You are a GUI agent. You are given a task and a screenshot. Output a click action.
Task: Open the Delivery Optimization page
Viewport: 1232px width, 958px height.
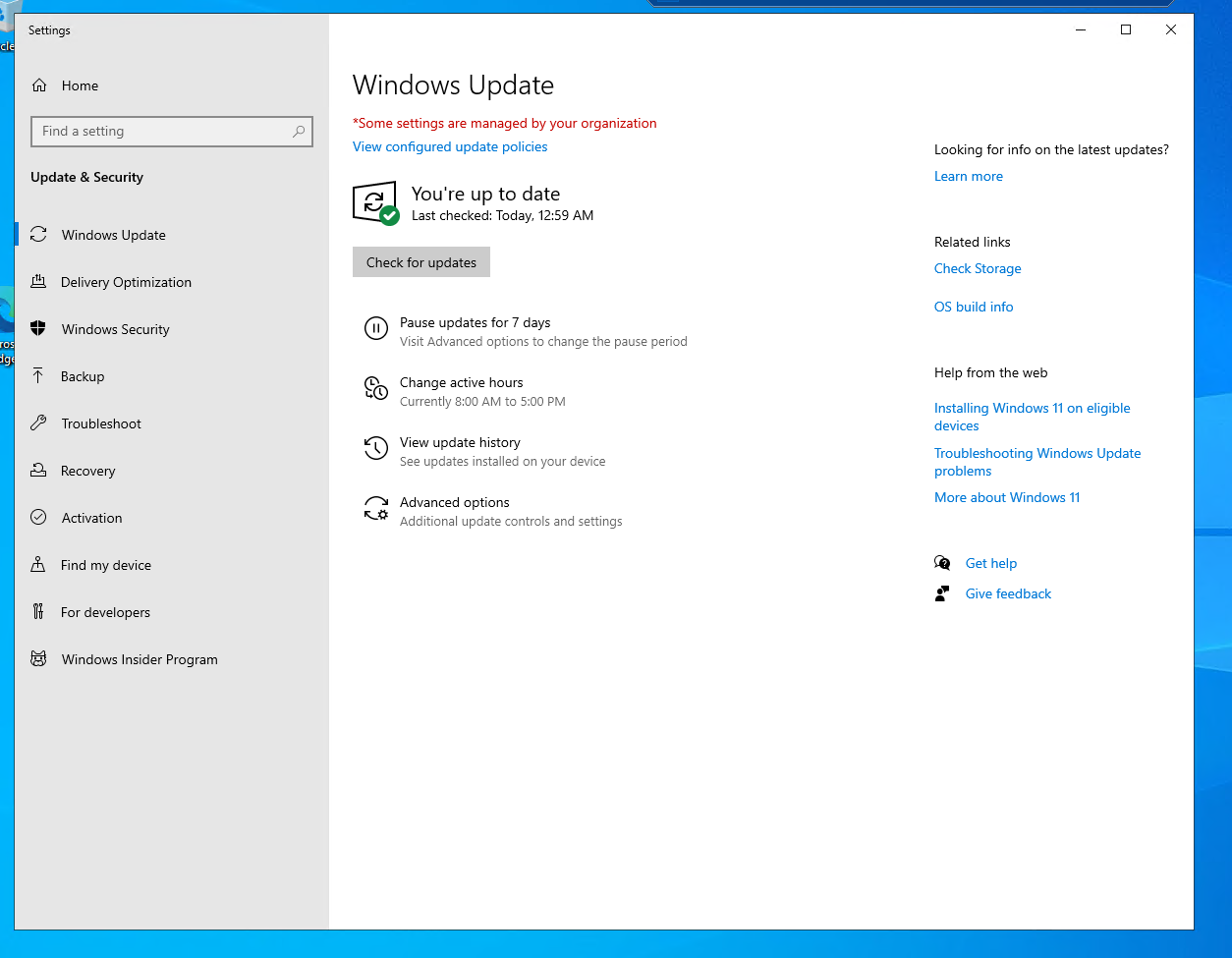(x=172, y=282)
